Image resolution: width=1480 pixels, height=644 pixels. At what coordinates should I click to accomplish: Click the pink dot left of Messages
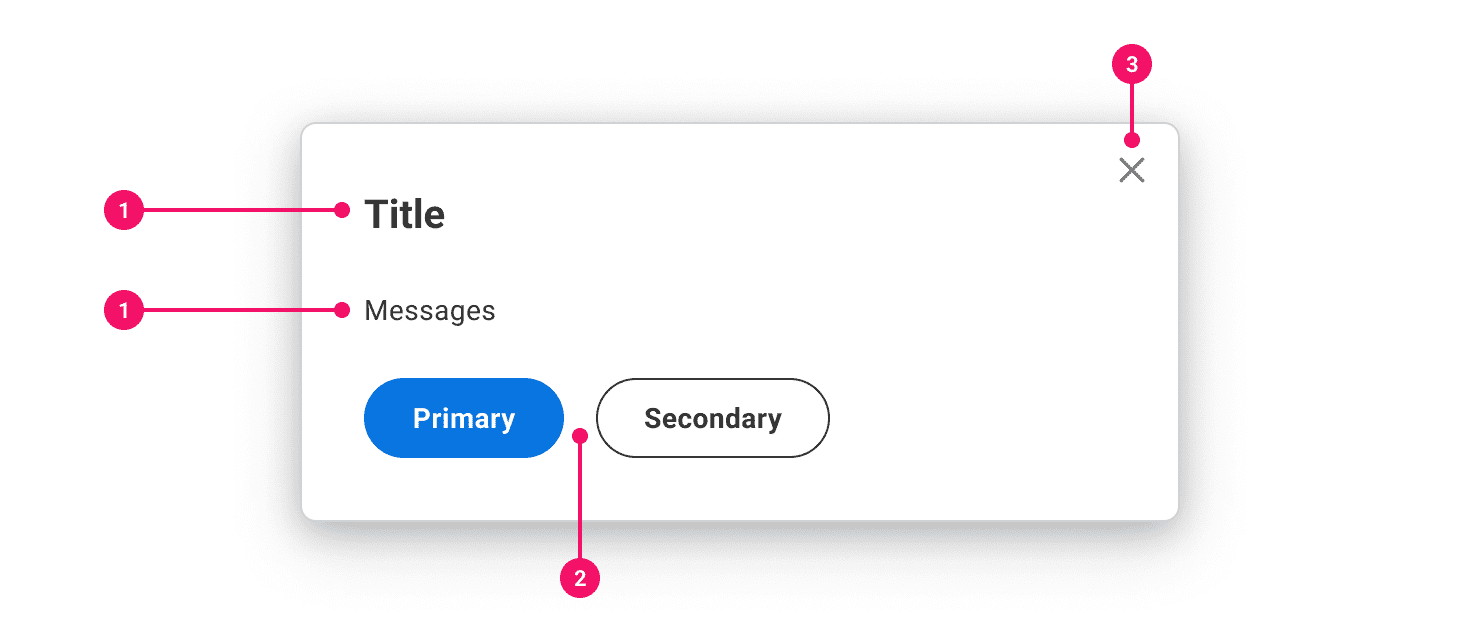point(342,311)
